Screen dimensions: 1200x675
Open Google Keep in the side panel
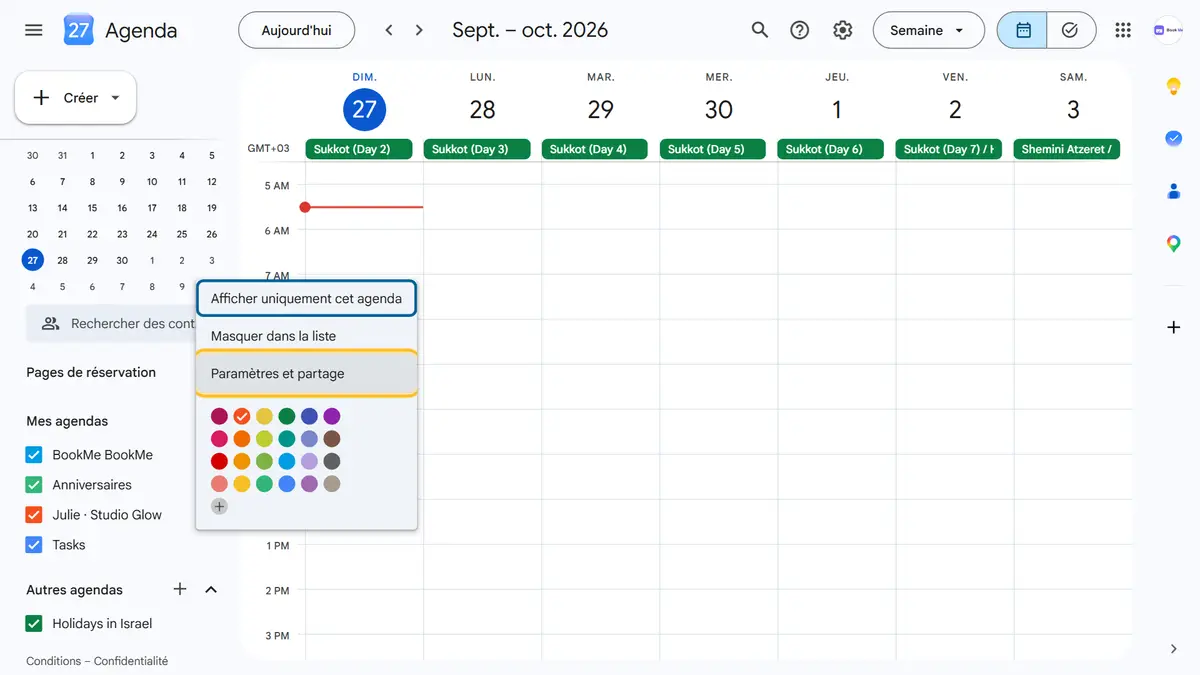(1174, 87)
